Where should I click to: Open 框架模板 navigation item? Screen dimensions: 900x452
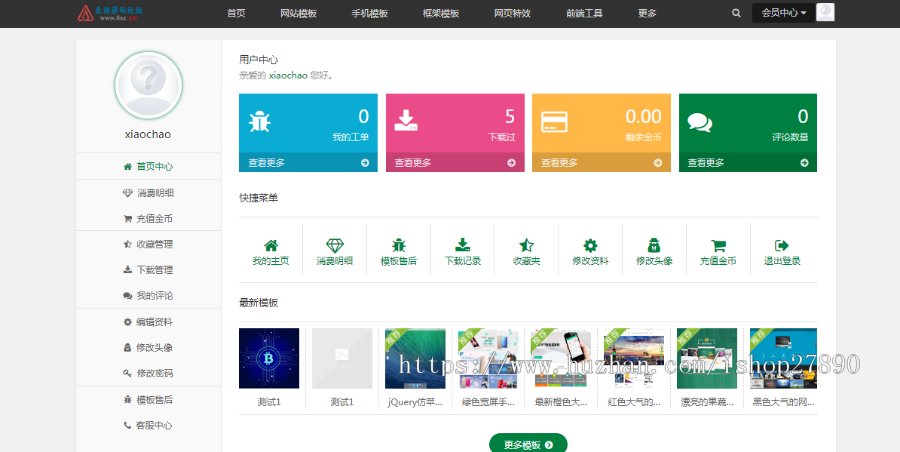(x=441, y=13)
